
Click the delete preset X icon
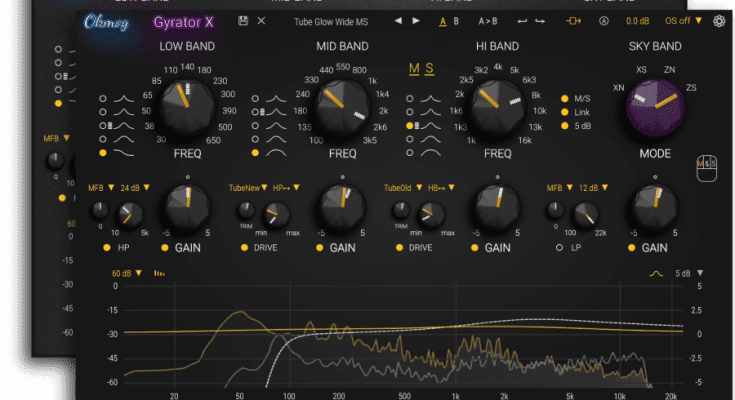(262, 20)
